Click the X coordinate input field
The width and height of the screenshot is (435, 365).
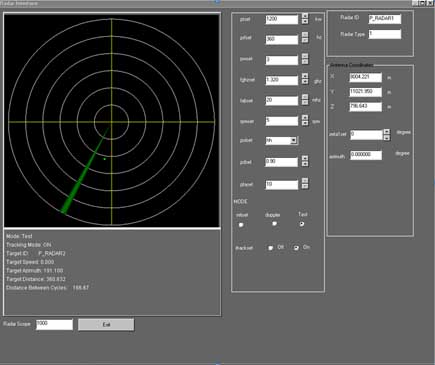tap(366, 77)
